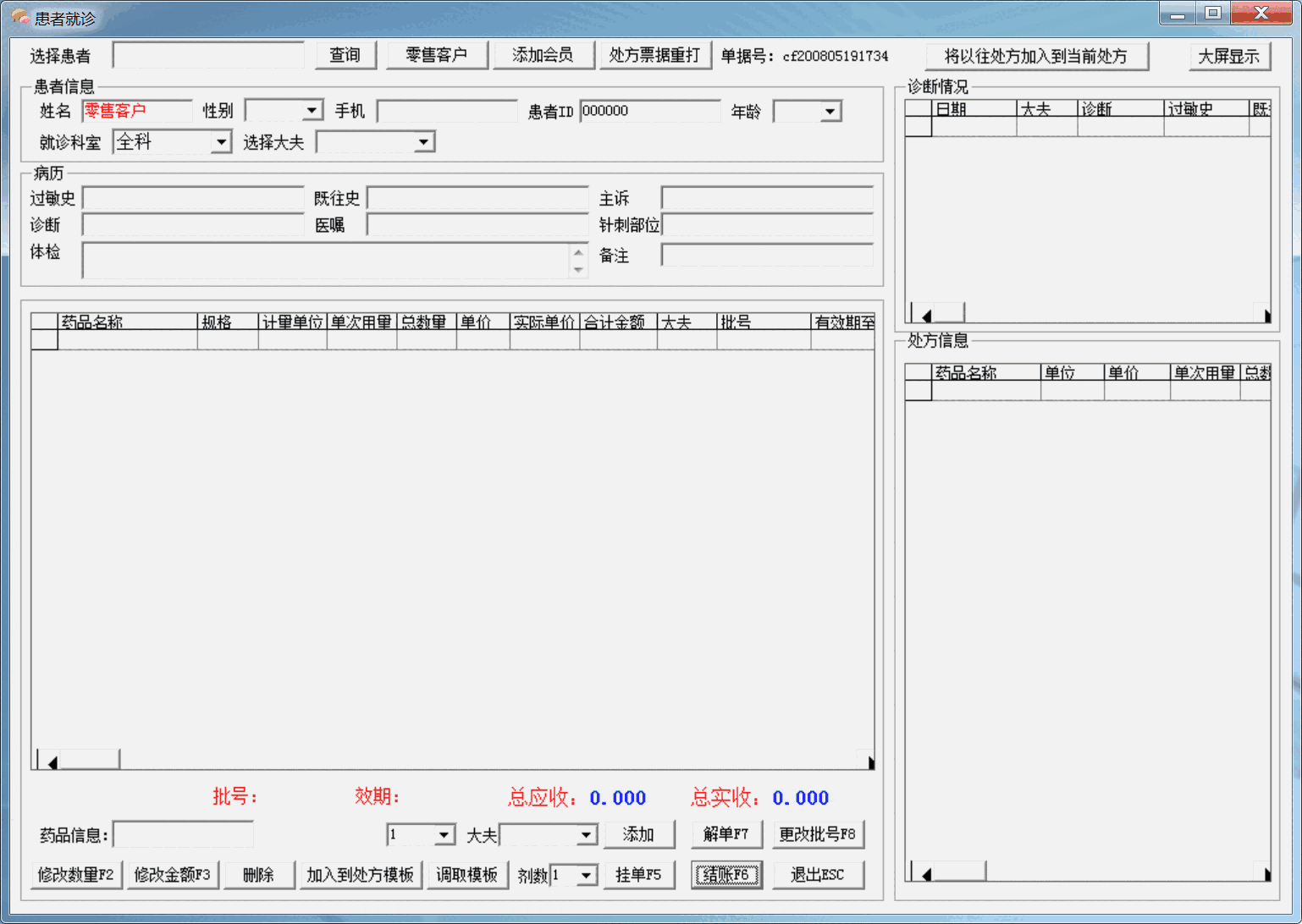1302x924 pixels.
Task: Click 添加 to add the medicine
Action: [639, 834]
